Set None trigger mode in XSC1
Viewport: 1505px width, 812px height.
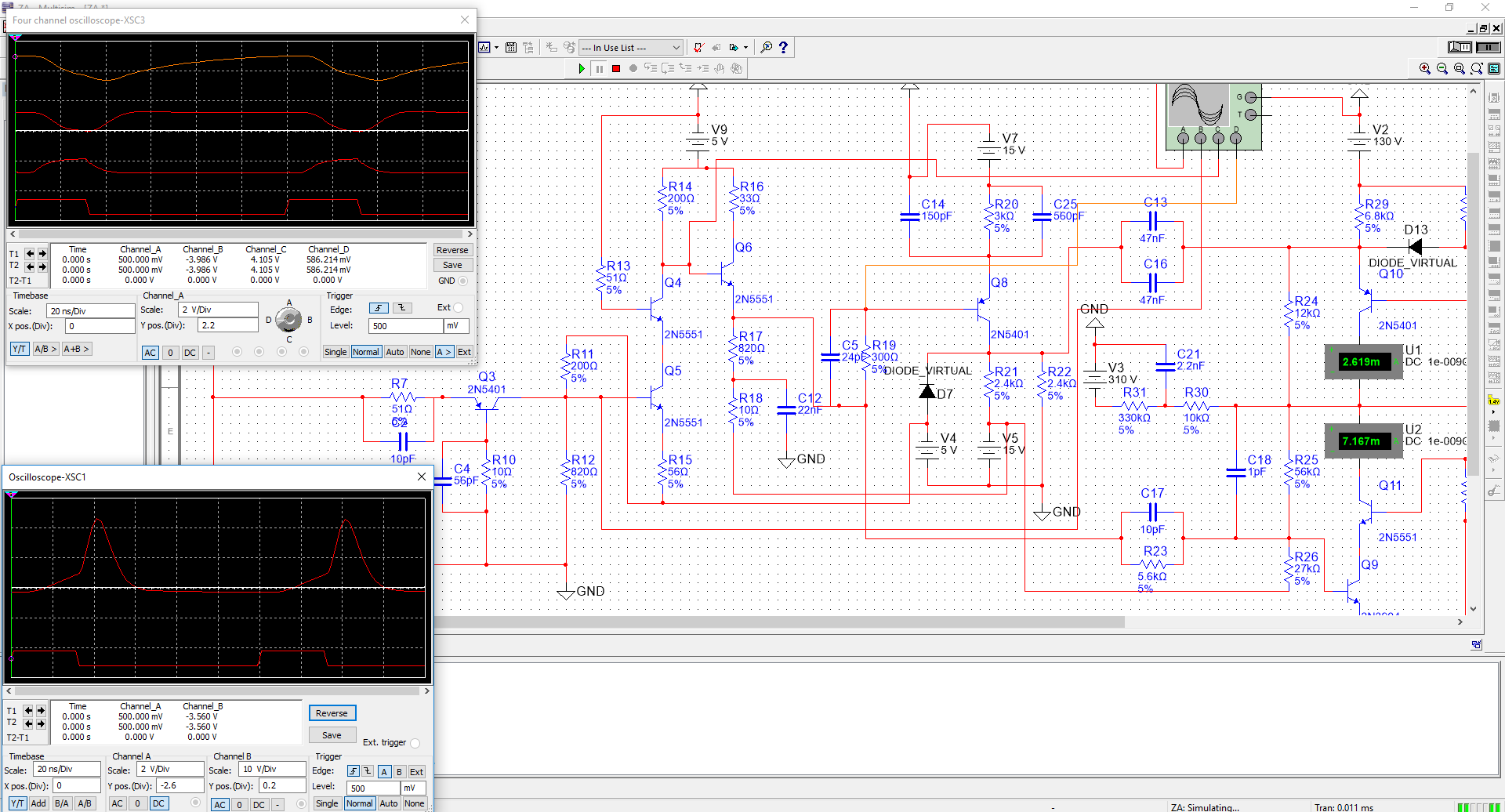click(x=415, y=803)
